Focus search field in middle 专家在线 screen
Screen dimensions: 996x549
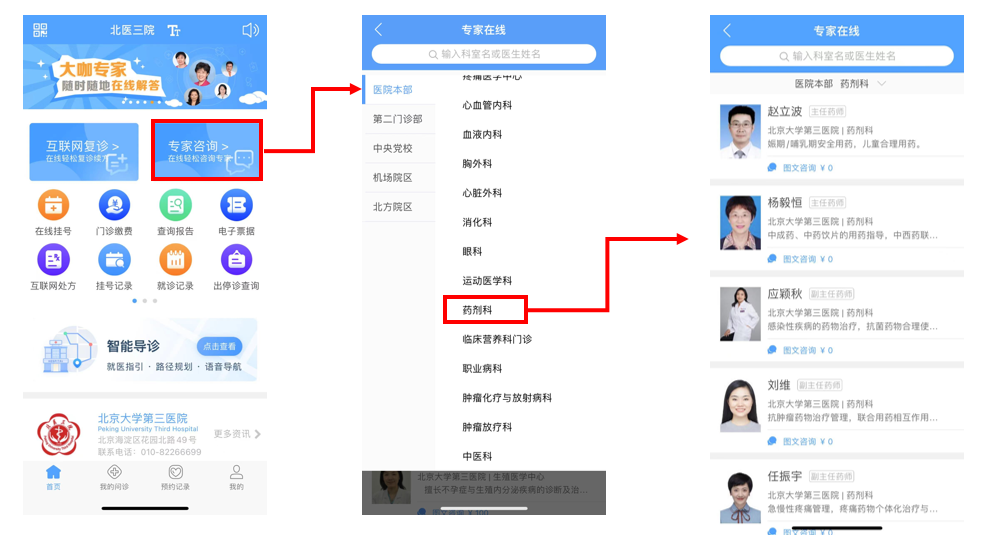tap(484, 54)
